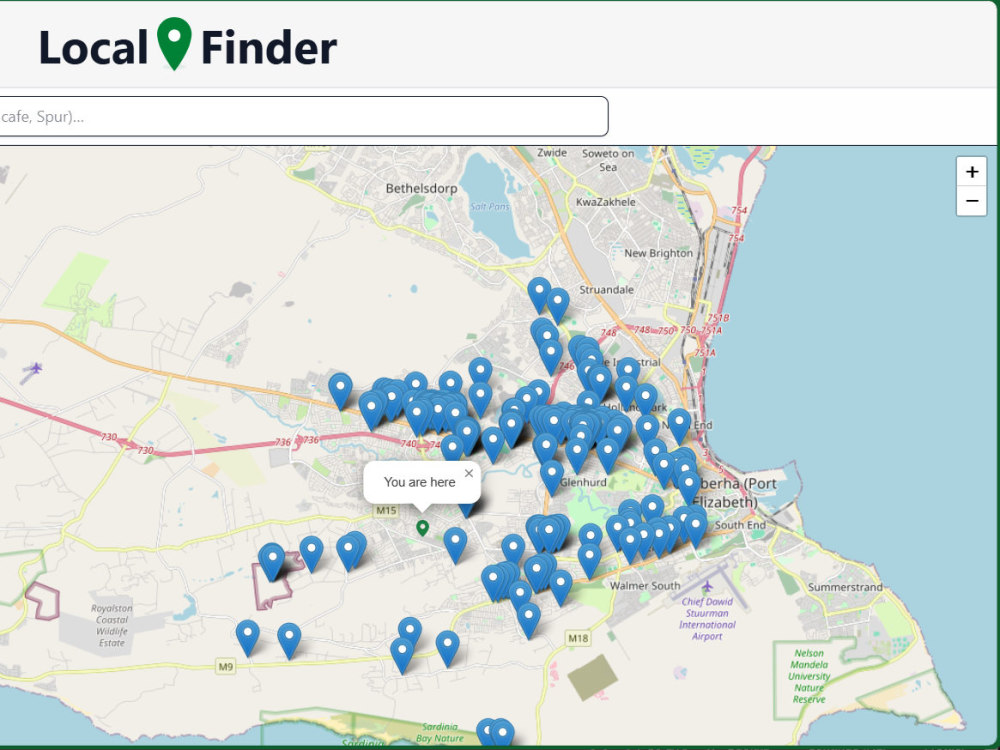Image resolution: width=1000 pixels, height=750 pixels.
Task: Zoom in the map with plus button
Action: (x=971, y=172)
